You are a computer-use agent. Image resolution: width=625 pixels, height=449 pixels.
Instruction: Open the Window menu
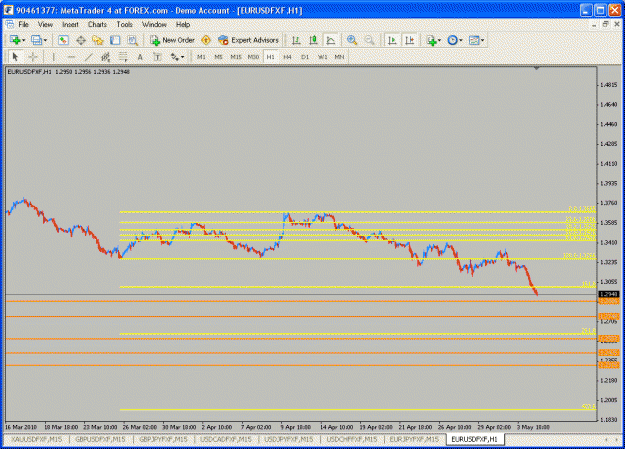[x=154, y=25]
